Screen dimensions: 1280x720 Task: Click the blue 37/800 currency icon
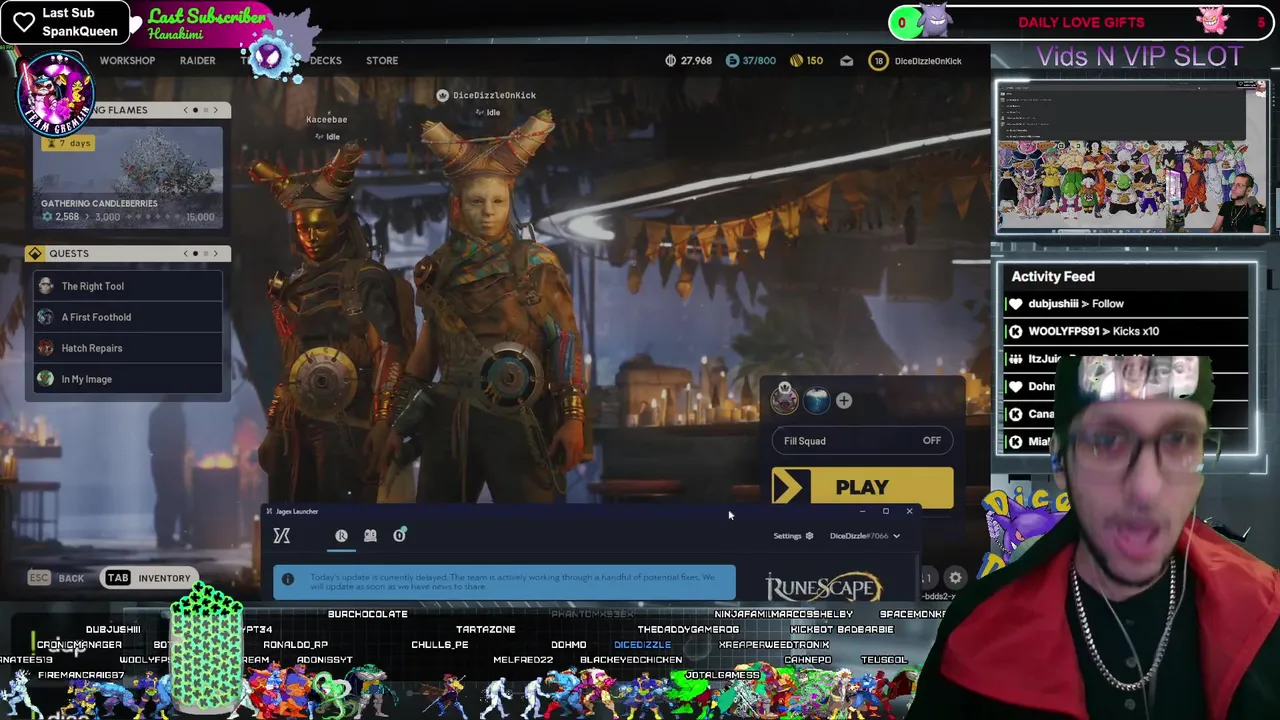click(732, 61)
